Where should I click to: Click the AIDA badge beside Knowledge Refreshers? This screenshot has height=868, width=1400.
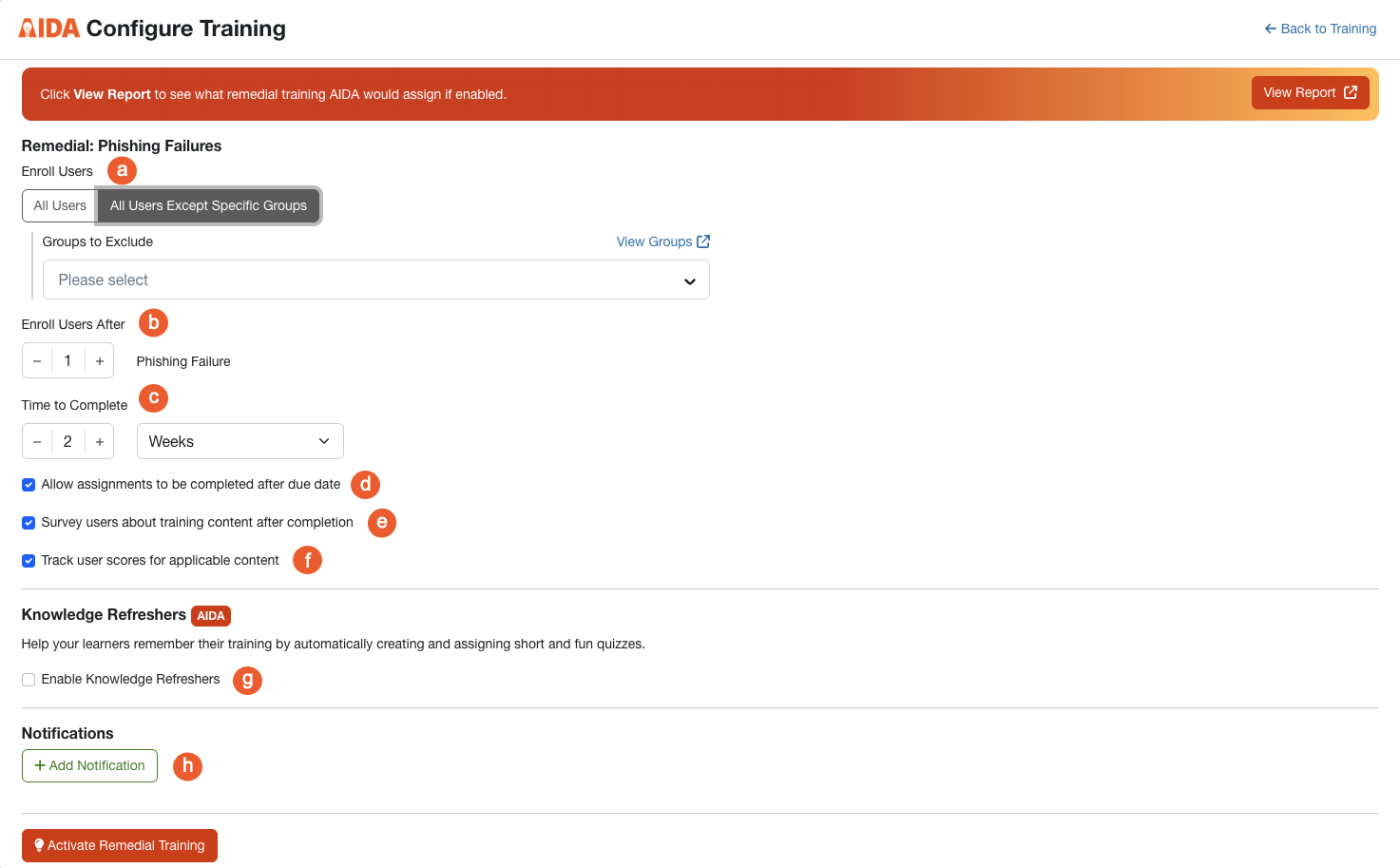210,615
